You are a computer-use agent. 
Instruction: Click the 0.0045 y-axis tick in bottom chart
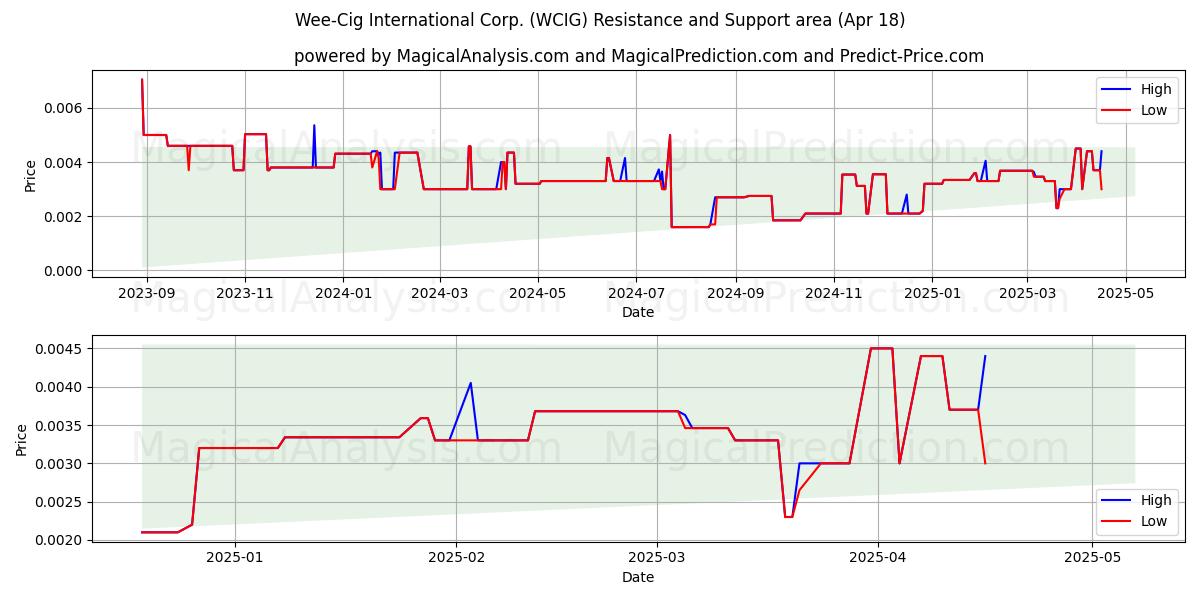59,349
